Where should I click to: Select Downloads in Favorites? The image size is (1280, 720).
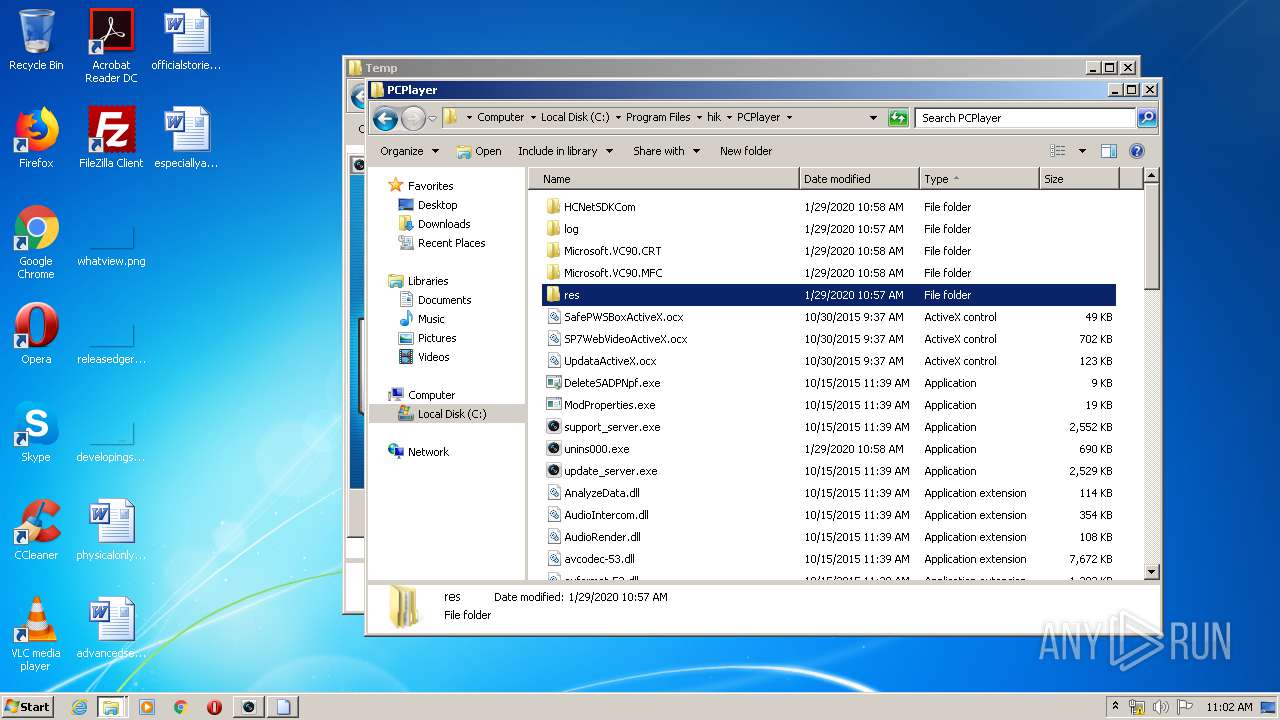coord(434,224)
